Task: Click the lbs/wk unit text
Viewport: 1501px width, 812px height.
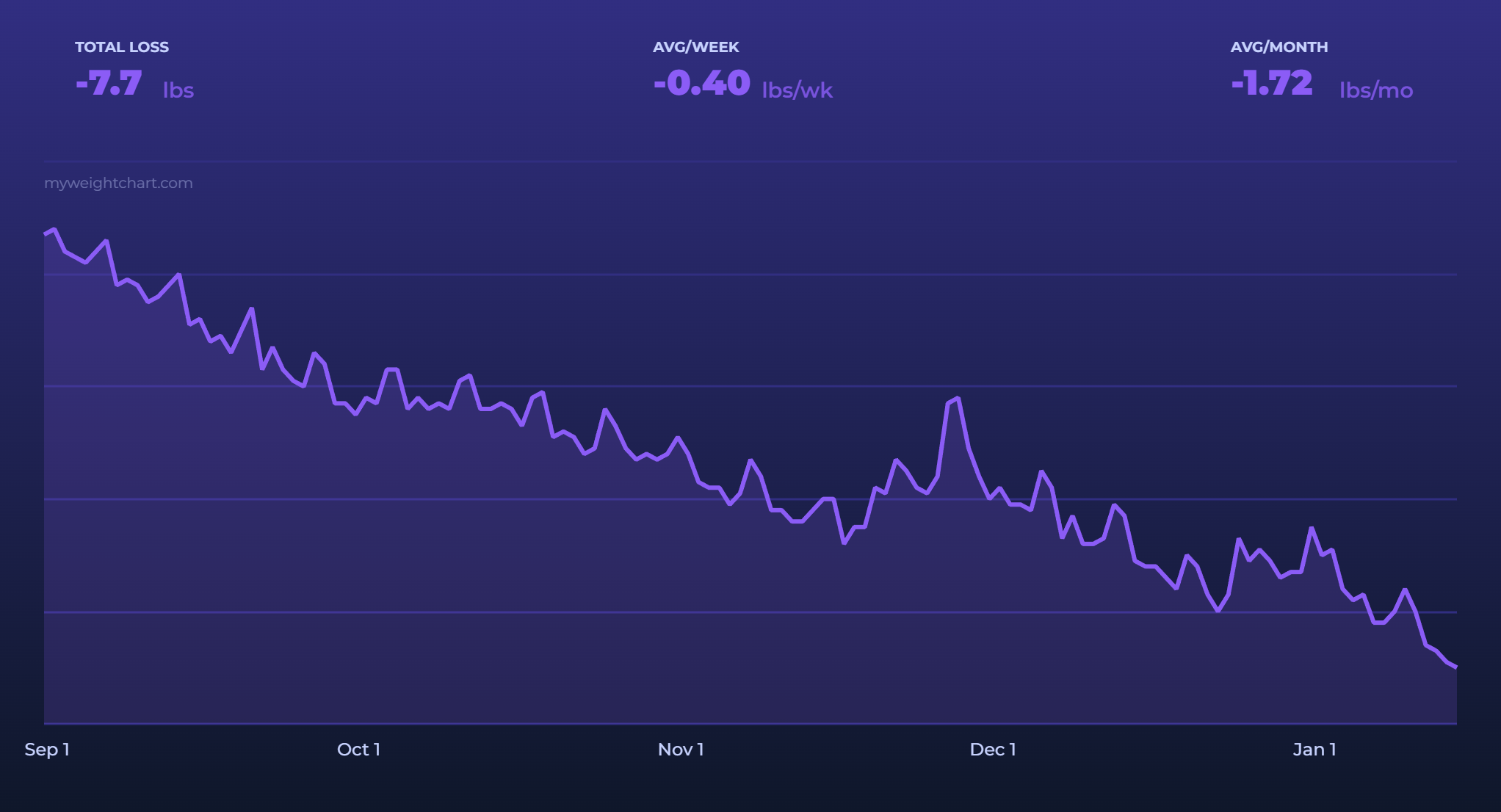Action: (797, 90)
